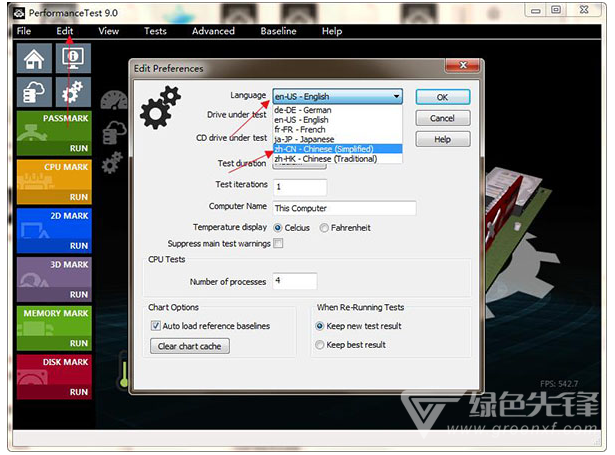
Task: Confirm preferences with OK button
Action: (x=443, y=97)
